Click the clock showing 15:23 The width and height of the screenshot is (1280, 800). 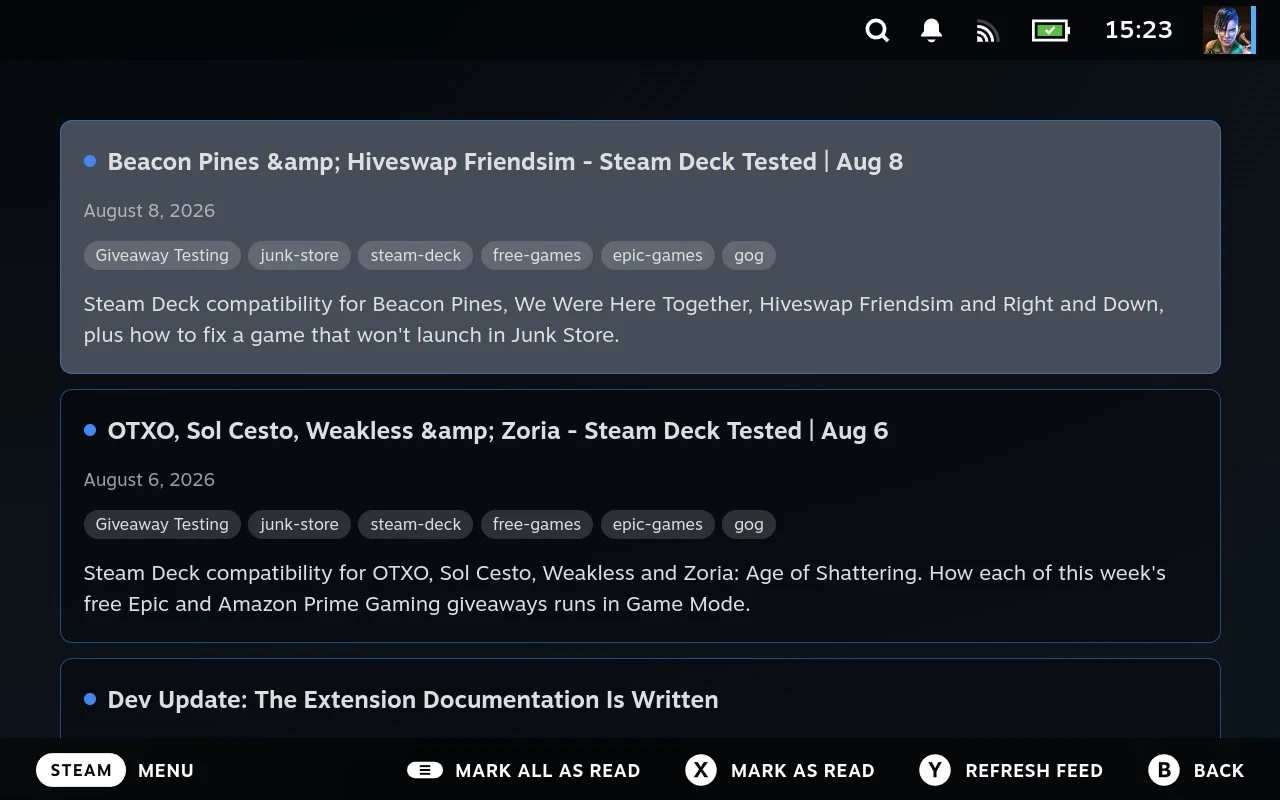point(1138,30)
